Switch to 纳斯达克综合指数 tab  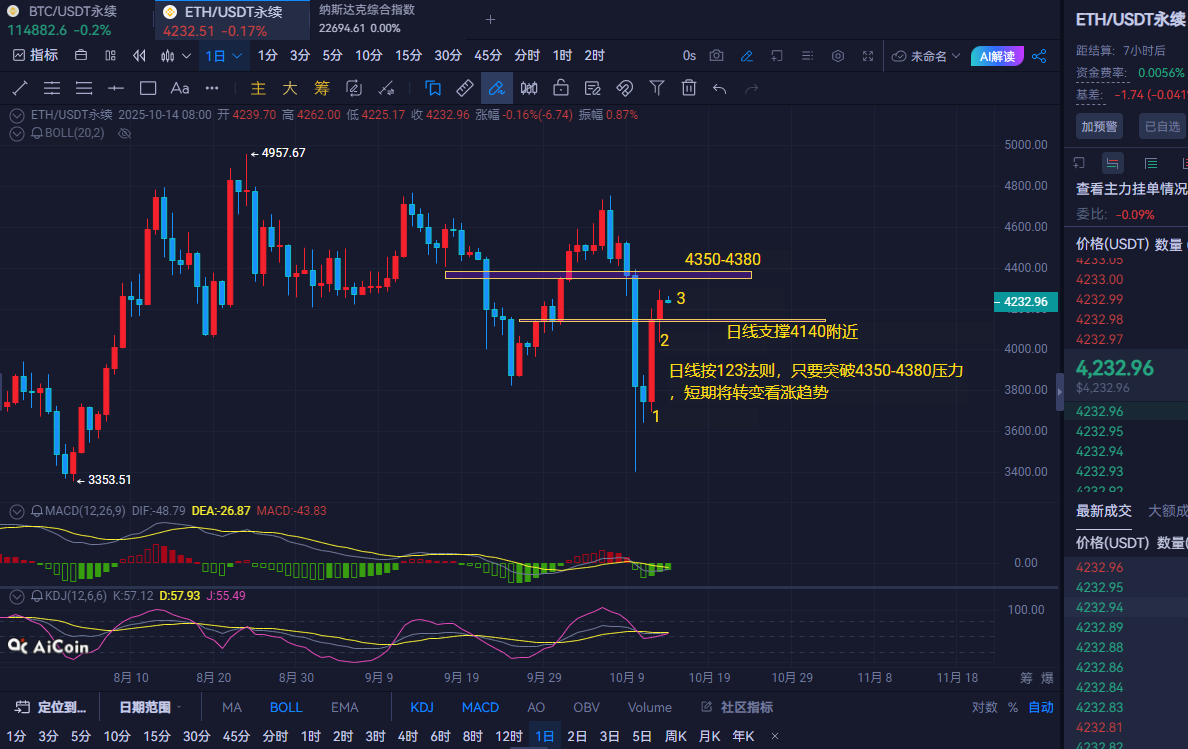tap(367, 19)
